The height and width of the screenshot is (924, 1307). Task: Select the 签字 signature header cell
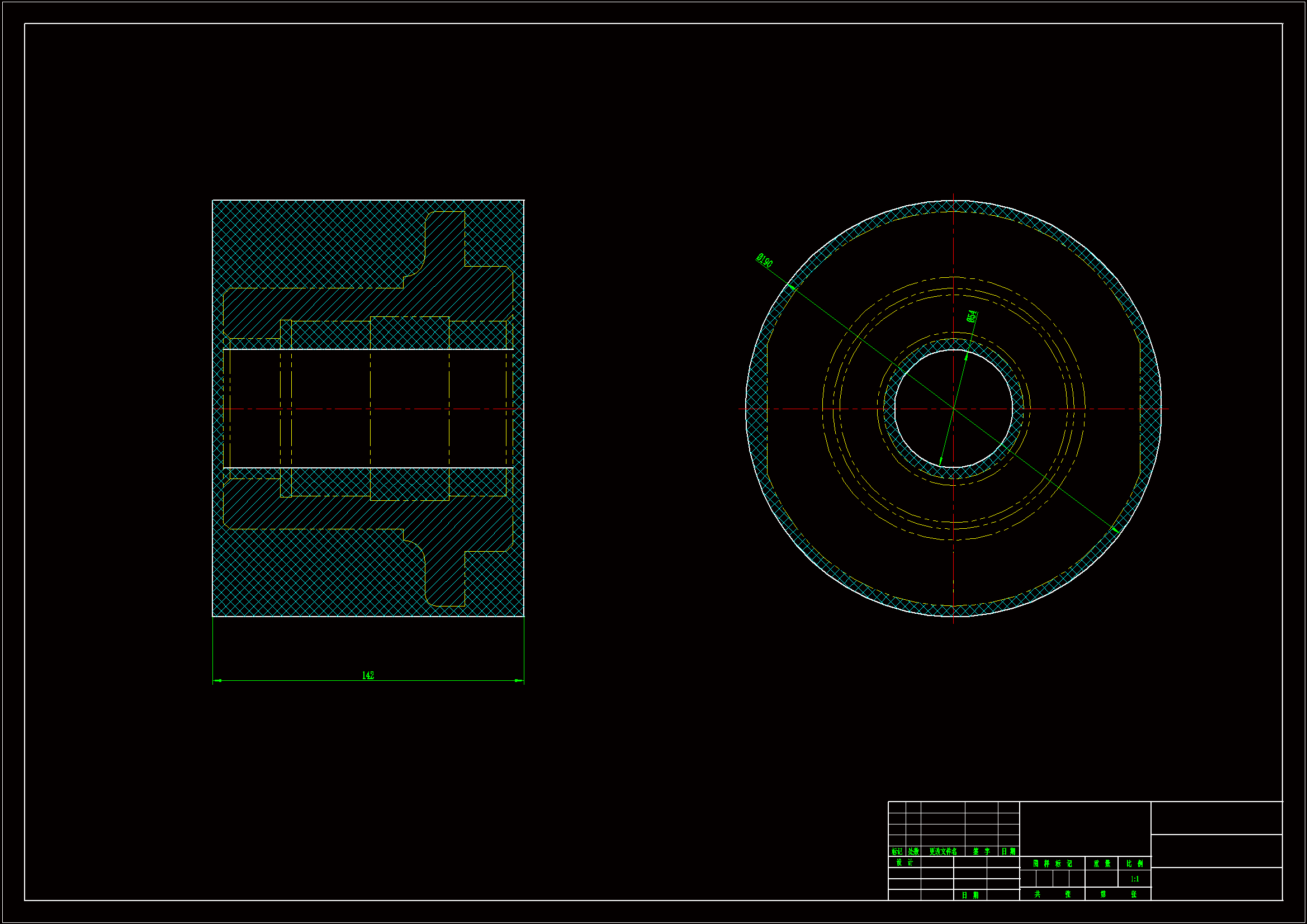pos(982,852)
